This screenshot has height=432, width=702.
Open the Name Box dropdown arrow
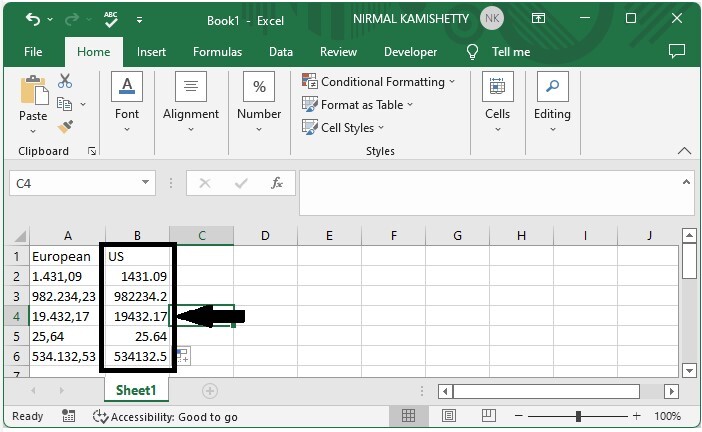click(x=145, y=183)
